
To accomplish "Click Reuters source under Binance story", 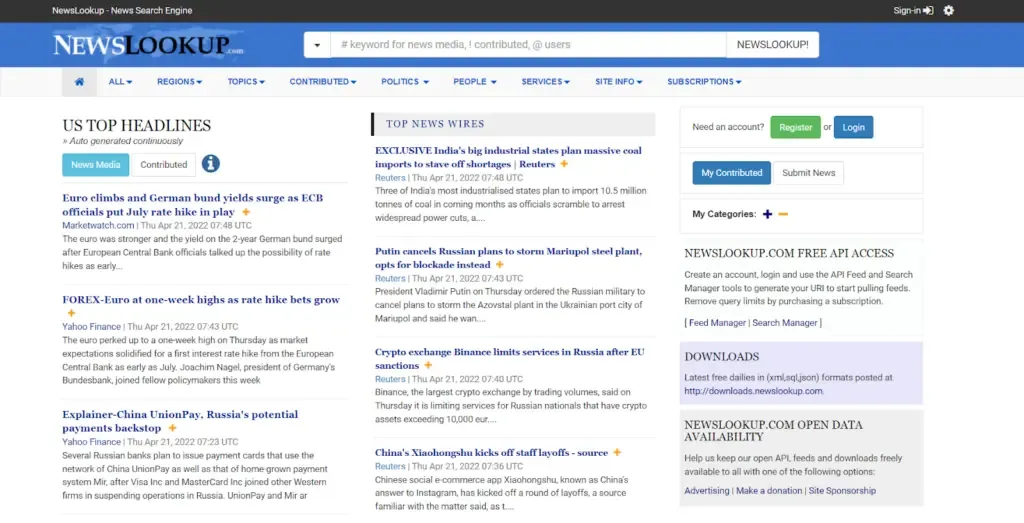I will [390, 379].
